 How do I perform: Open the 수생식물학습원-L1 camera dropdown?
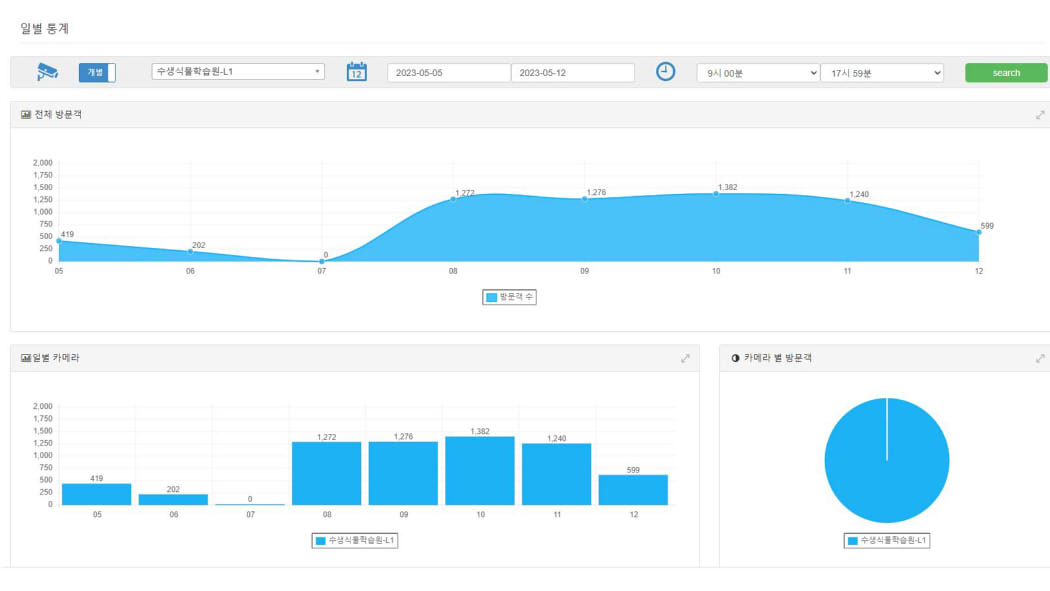click(238, 72)
